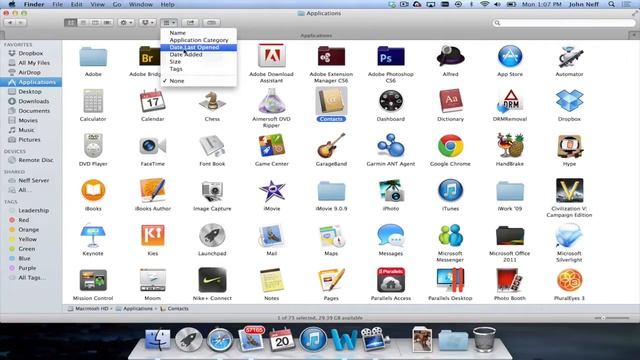Click the Chess app icon
The image size is (640, 360).
(212, 101)
